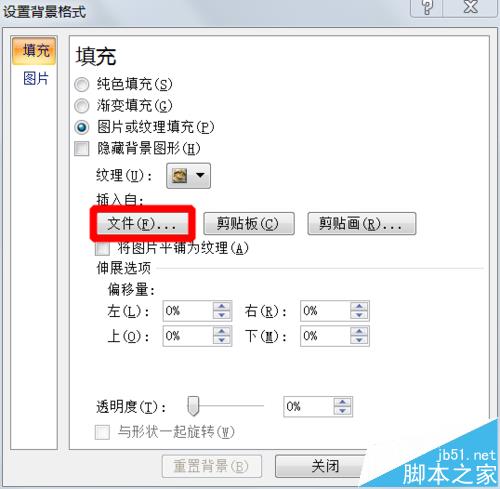Viewport: 500px width, 489px height.
Task: Click the 左(L) offset input field
Action: (x=188, y=311)
